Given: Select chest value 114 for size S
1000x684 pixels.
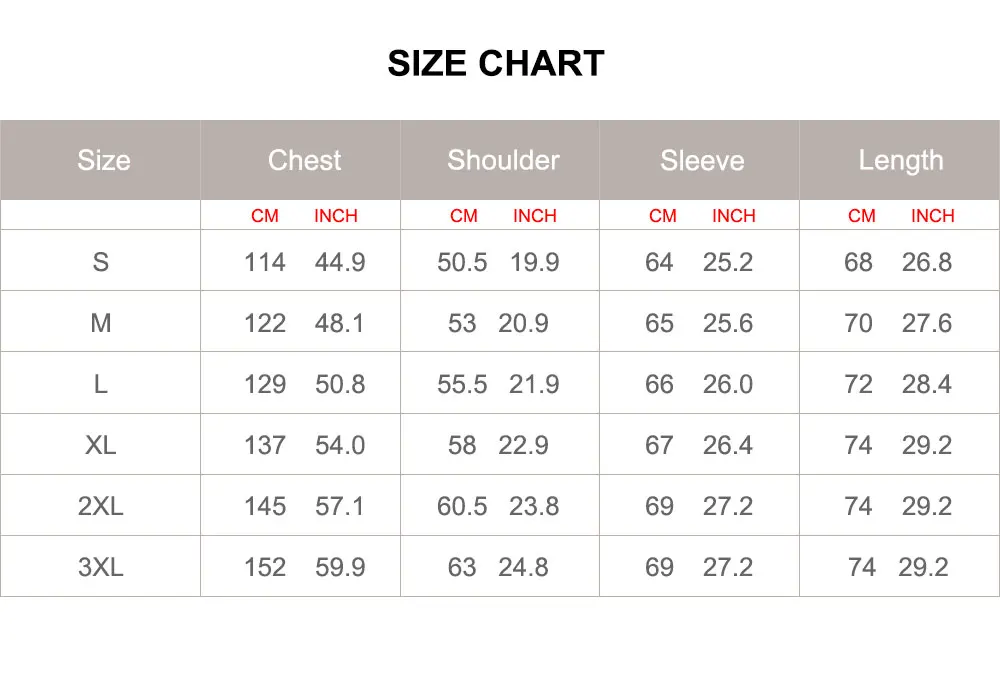Looking at the screenshot, I should pyautogui.click(x=265, y=262).
